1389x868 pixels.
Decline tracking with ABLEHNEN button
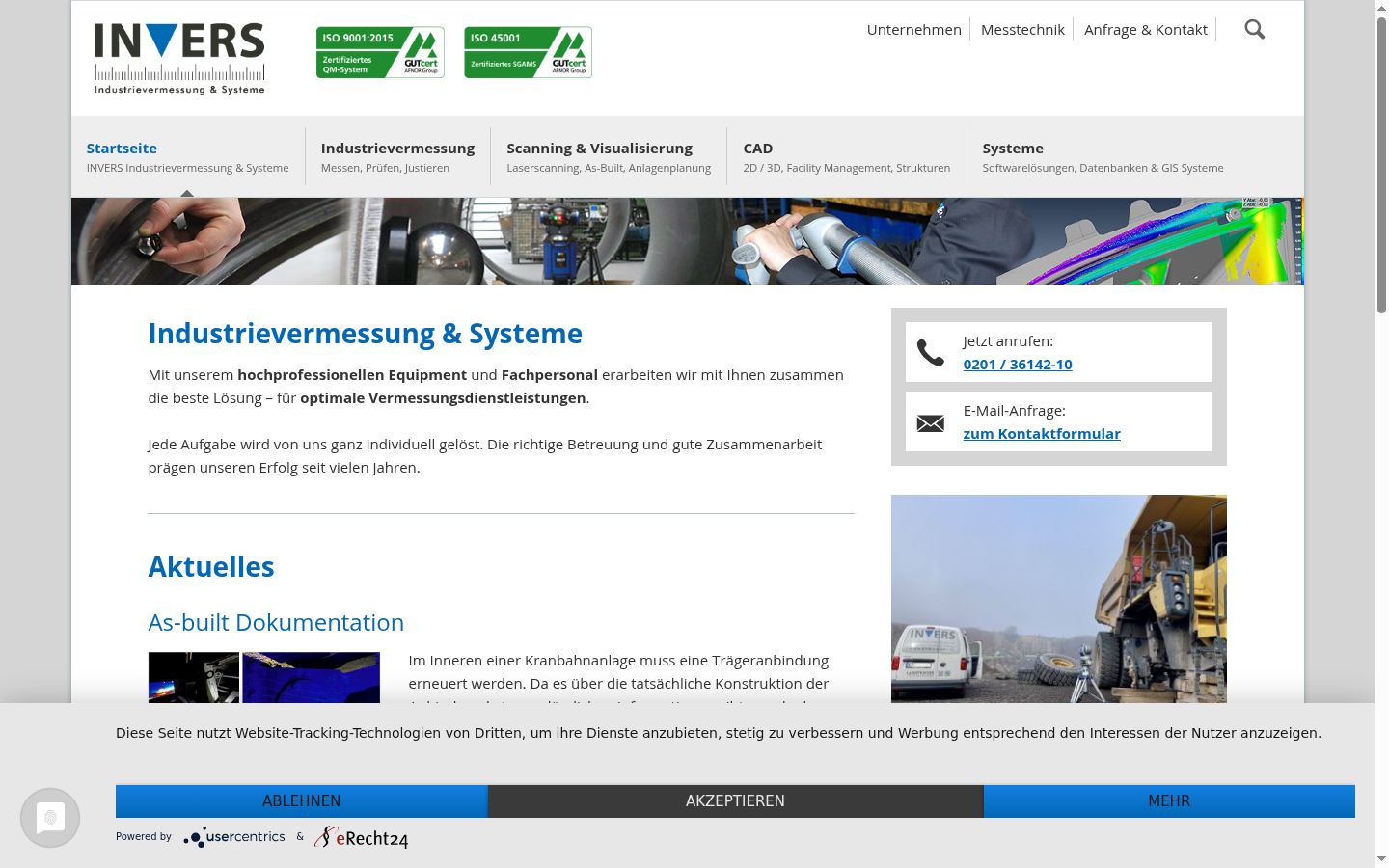[x=302, y=801]
